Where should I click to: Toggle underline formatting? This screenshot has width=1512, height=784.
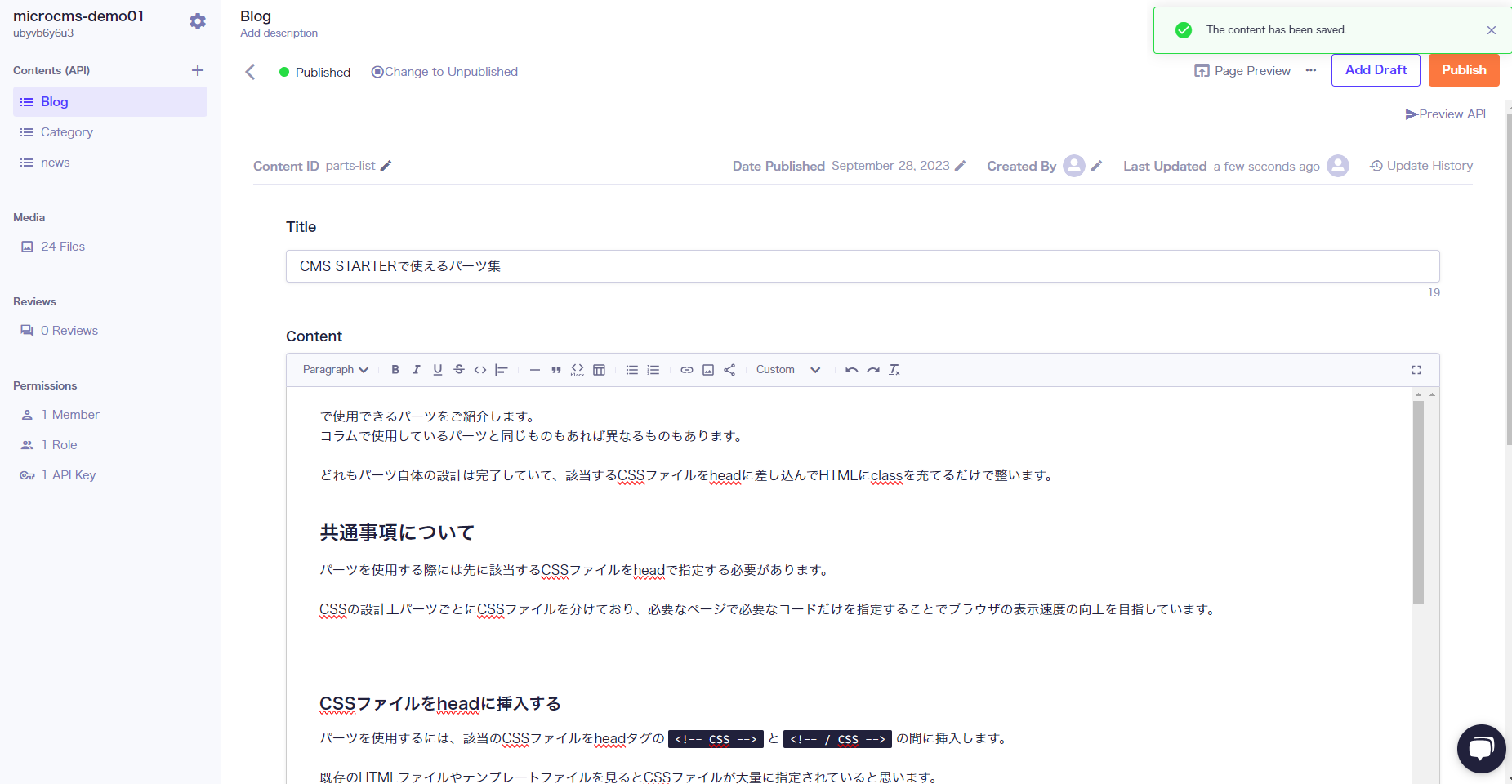[x=438, y=370]
